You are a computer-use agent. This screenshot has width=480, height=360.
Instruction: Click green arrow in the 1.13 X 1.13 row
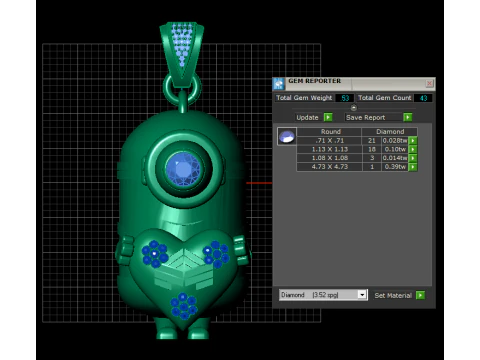(x=413, y=149)
